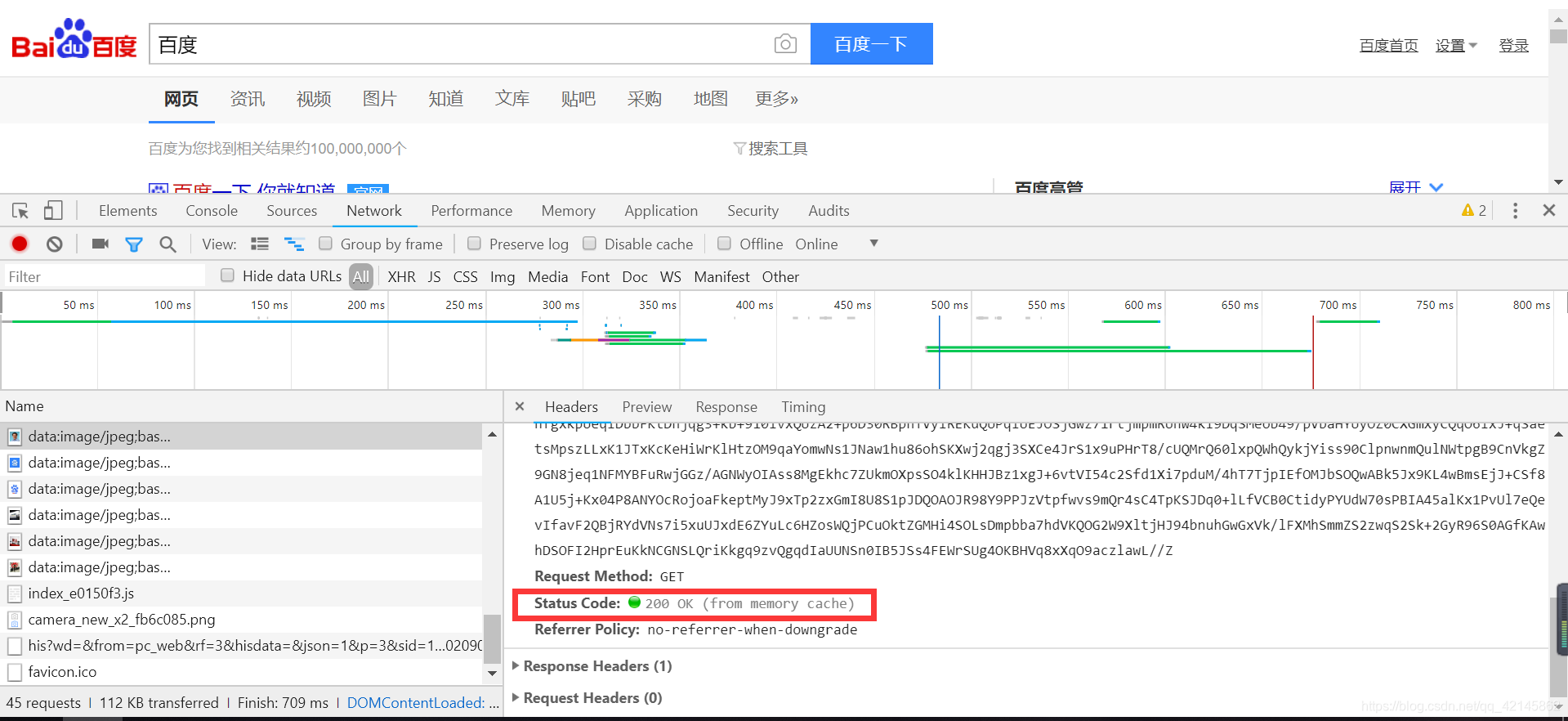Open the 搜索工具 filter
The width and height of the screenshot is (1568, 721).
771,149
